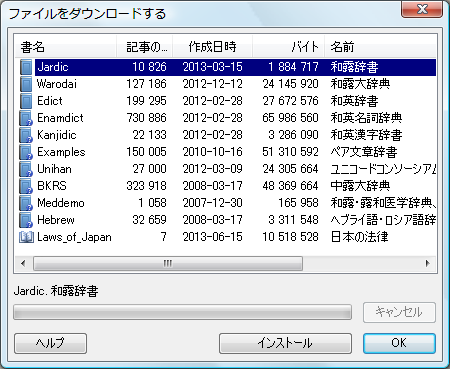Sort by the バイト column header
The height and width of the screenshot is (369, 450).
[288, 47]
